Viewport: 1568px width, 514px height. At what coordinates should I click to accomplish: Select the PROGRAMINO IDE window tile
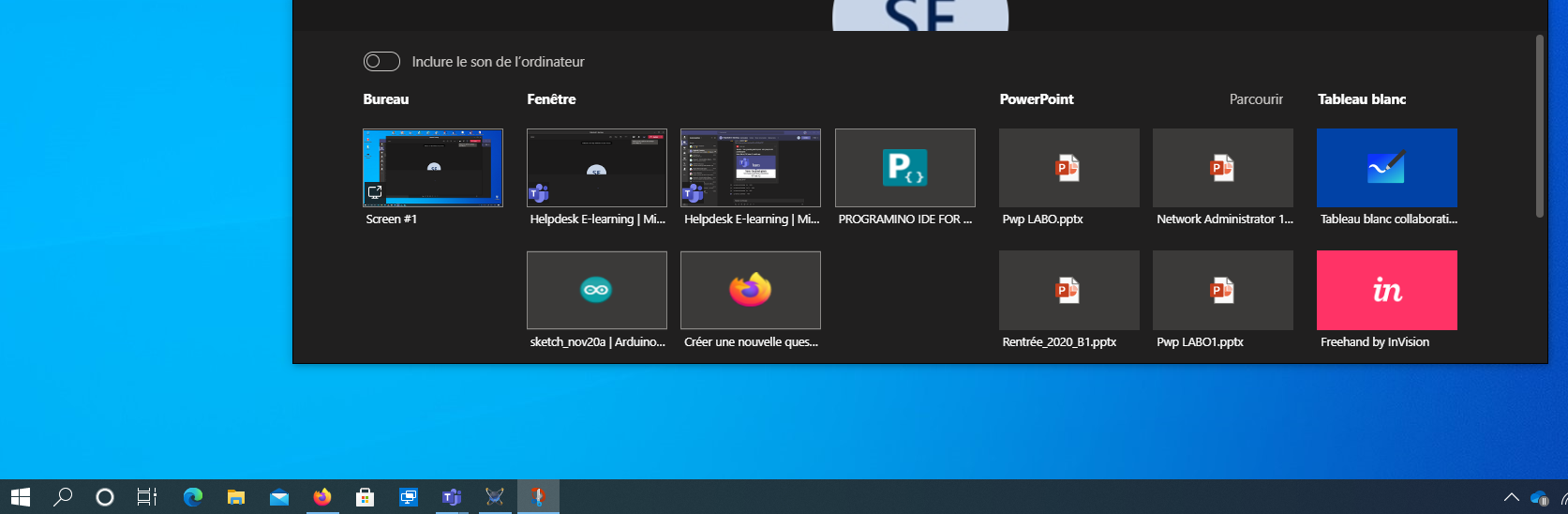click(x=905, y=168)
